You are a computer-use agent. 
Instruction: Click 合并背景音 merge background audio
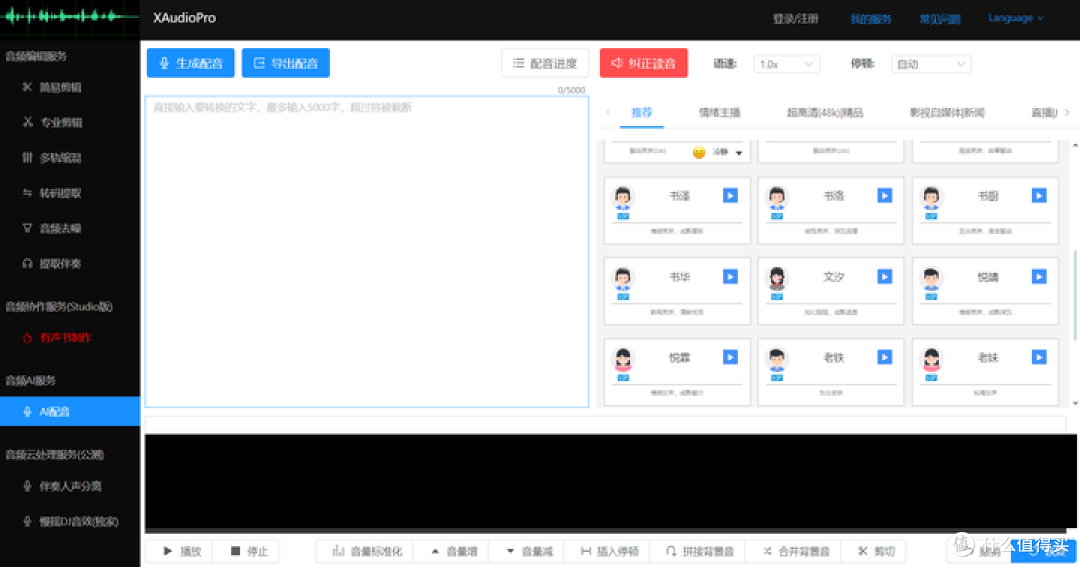pyautogui.click(x=796, y=551)
